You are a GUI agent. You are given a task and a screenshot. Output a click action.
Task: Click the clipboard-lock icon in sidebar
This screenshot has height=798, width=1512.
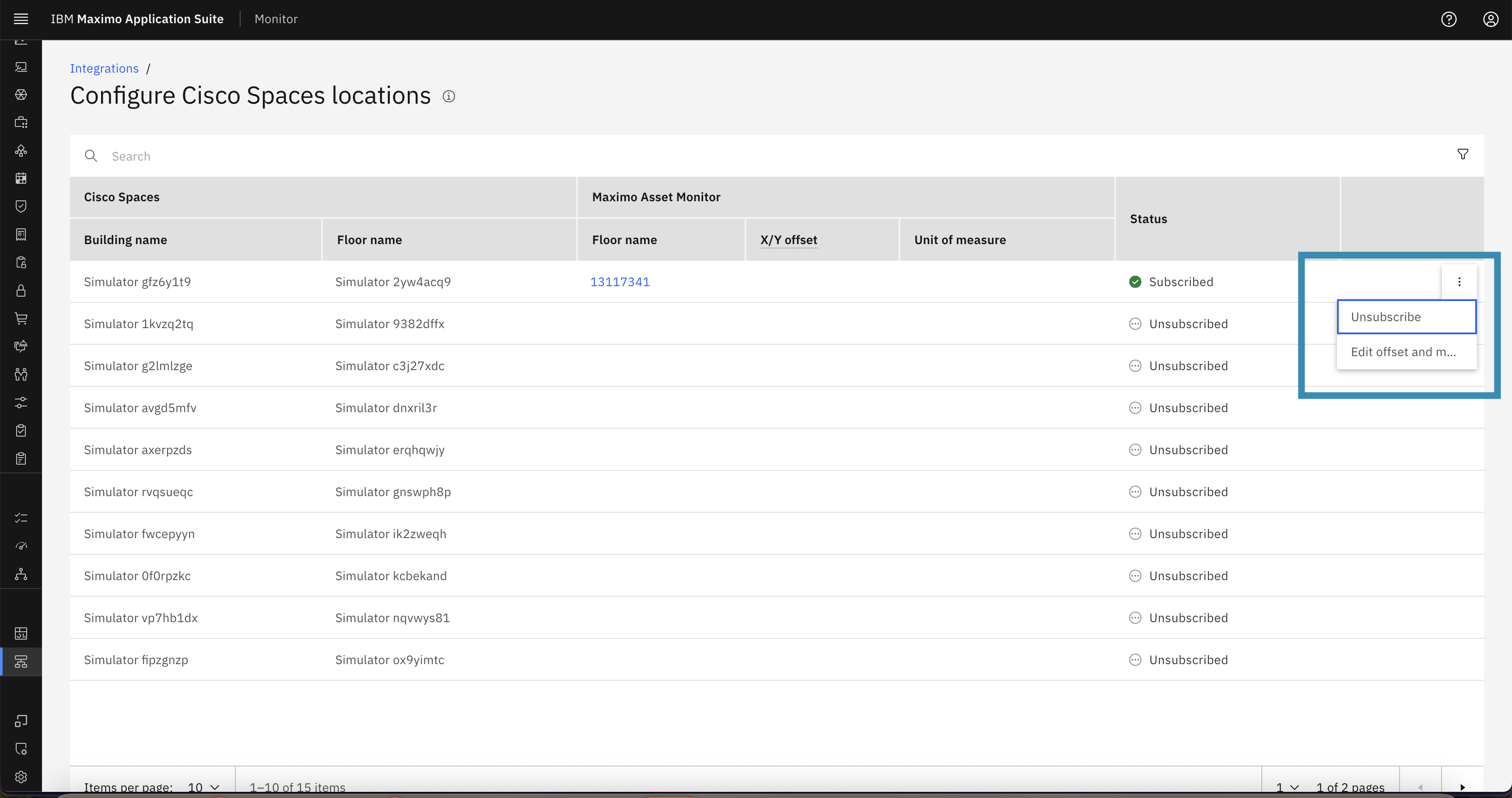coord(21,262)
